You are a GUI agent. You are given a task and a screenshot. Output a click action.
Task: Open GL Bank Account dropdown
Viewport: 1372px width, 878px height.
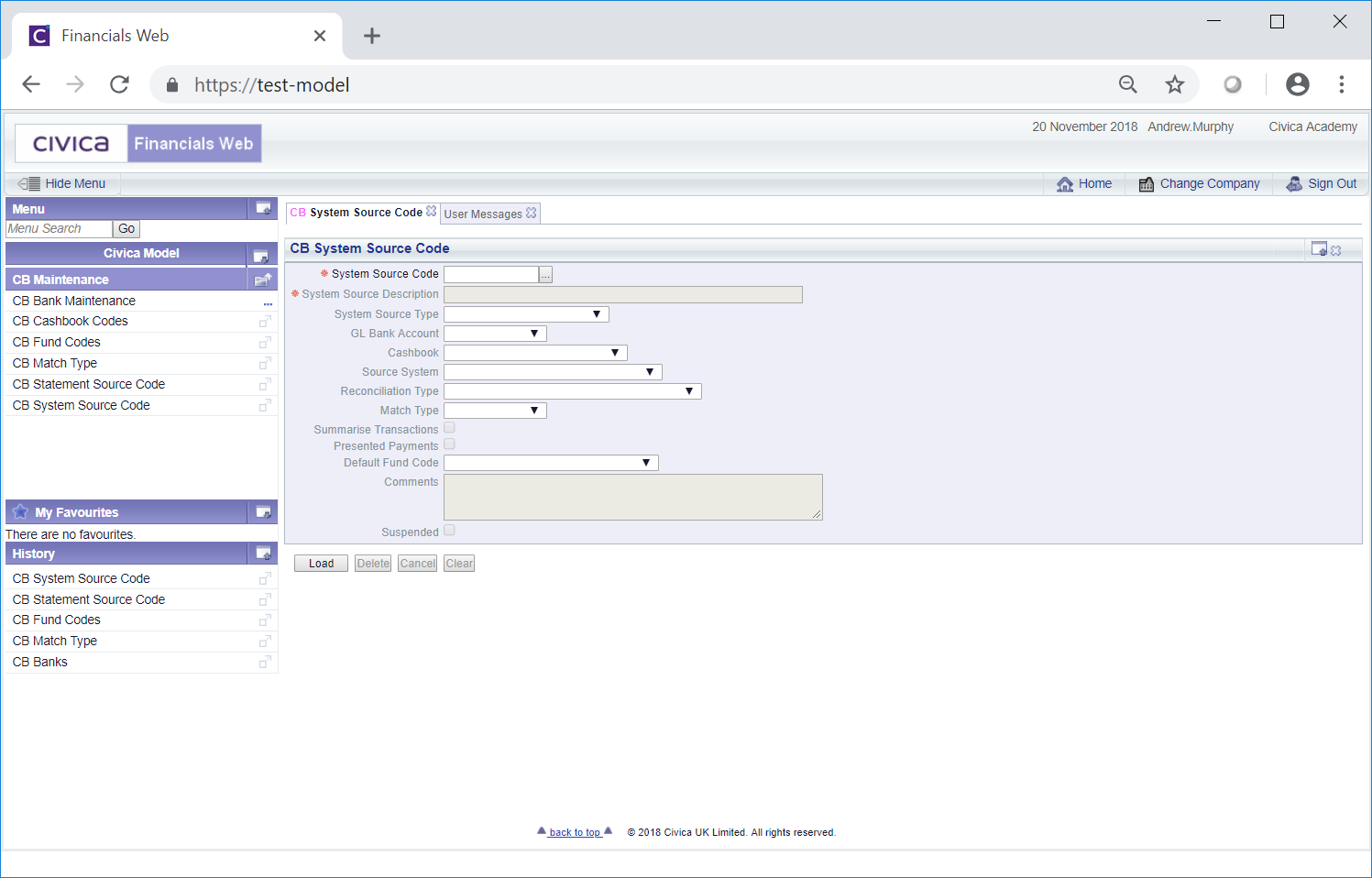(495, 334)
